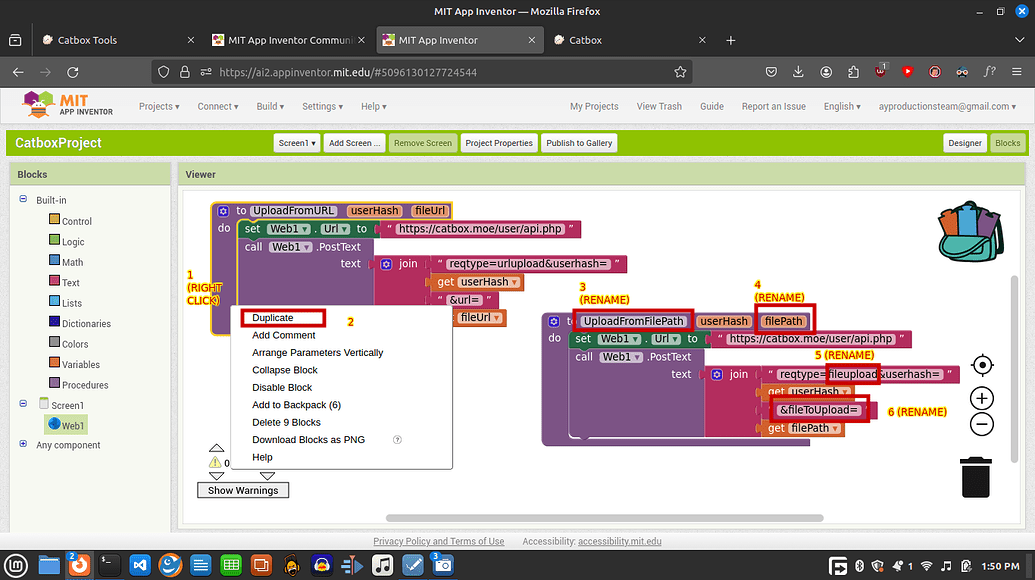Open Firefox downloads from the toolbar
The height and width of the screenshot is (580, 1035).
[797, 72]
